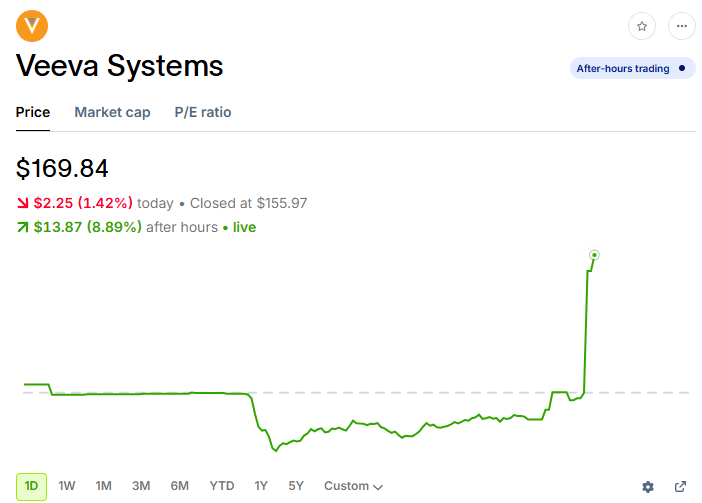Open the three-dot more options menu
Screen dimensions: 702x503
tap(681, 26)
